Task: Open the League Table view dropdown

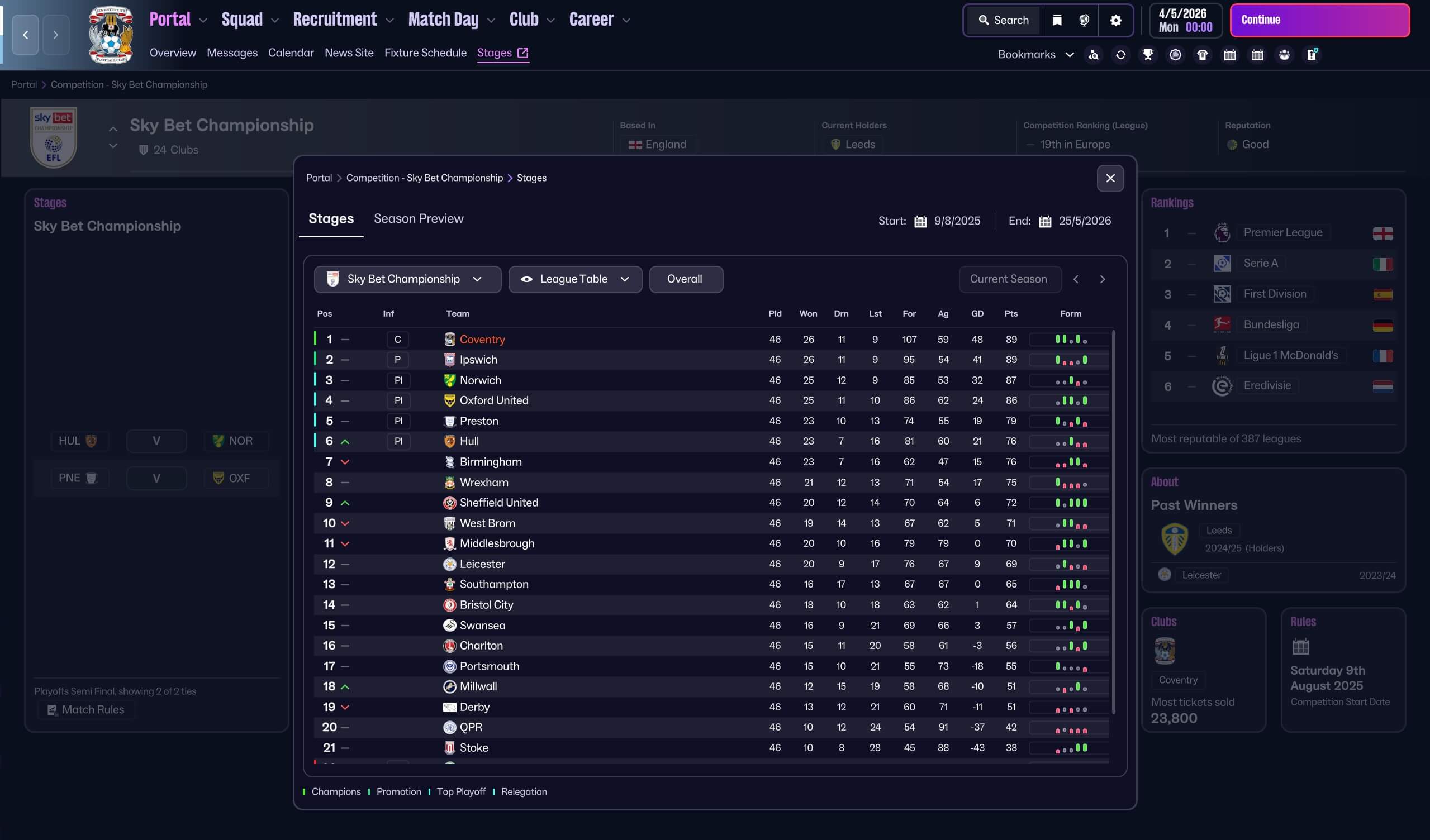Action: [575, 279]
